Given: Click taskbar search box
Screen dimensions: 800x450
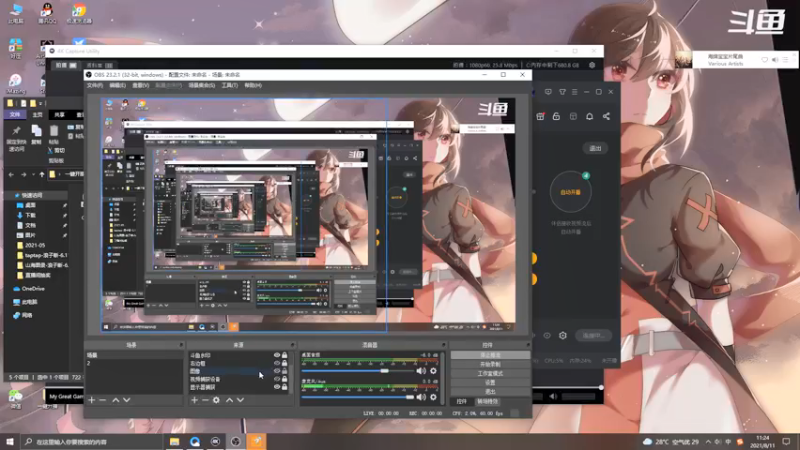Looking at the screenshot, I should (x=92, y=441).
